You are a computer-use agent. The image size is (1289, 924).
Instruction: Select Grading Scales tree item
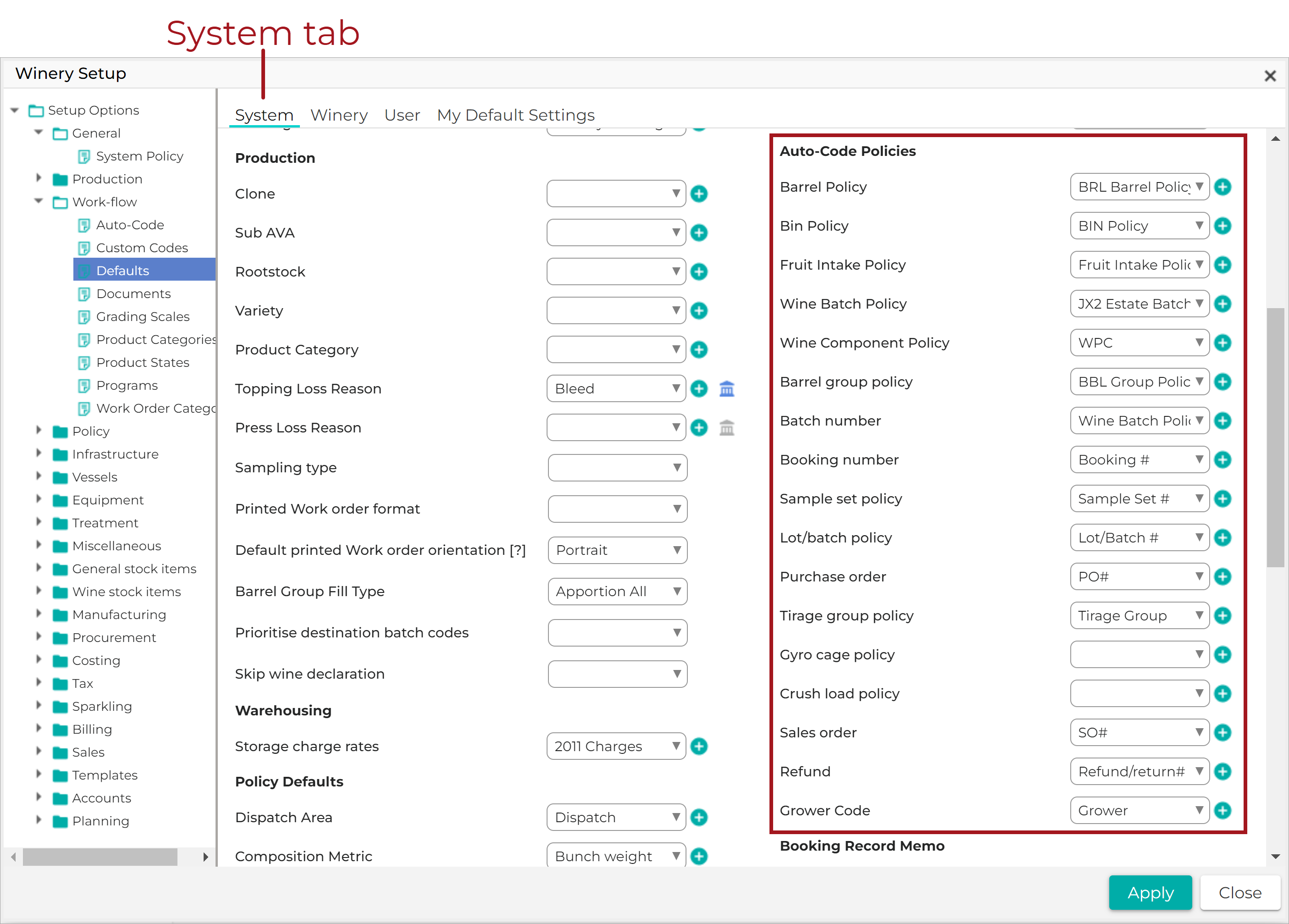click(143, 316)
